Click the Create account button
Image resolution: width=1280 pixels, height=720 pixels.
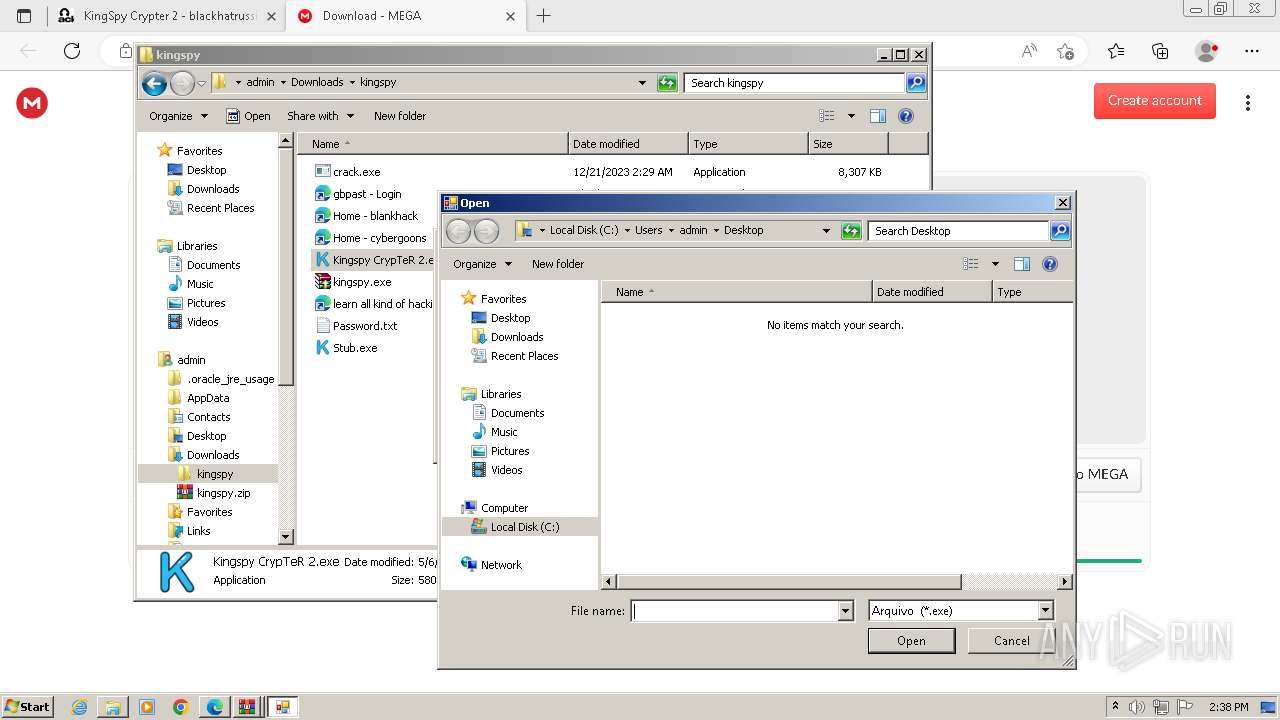click(x=1154, y=100)
